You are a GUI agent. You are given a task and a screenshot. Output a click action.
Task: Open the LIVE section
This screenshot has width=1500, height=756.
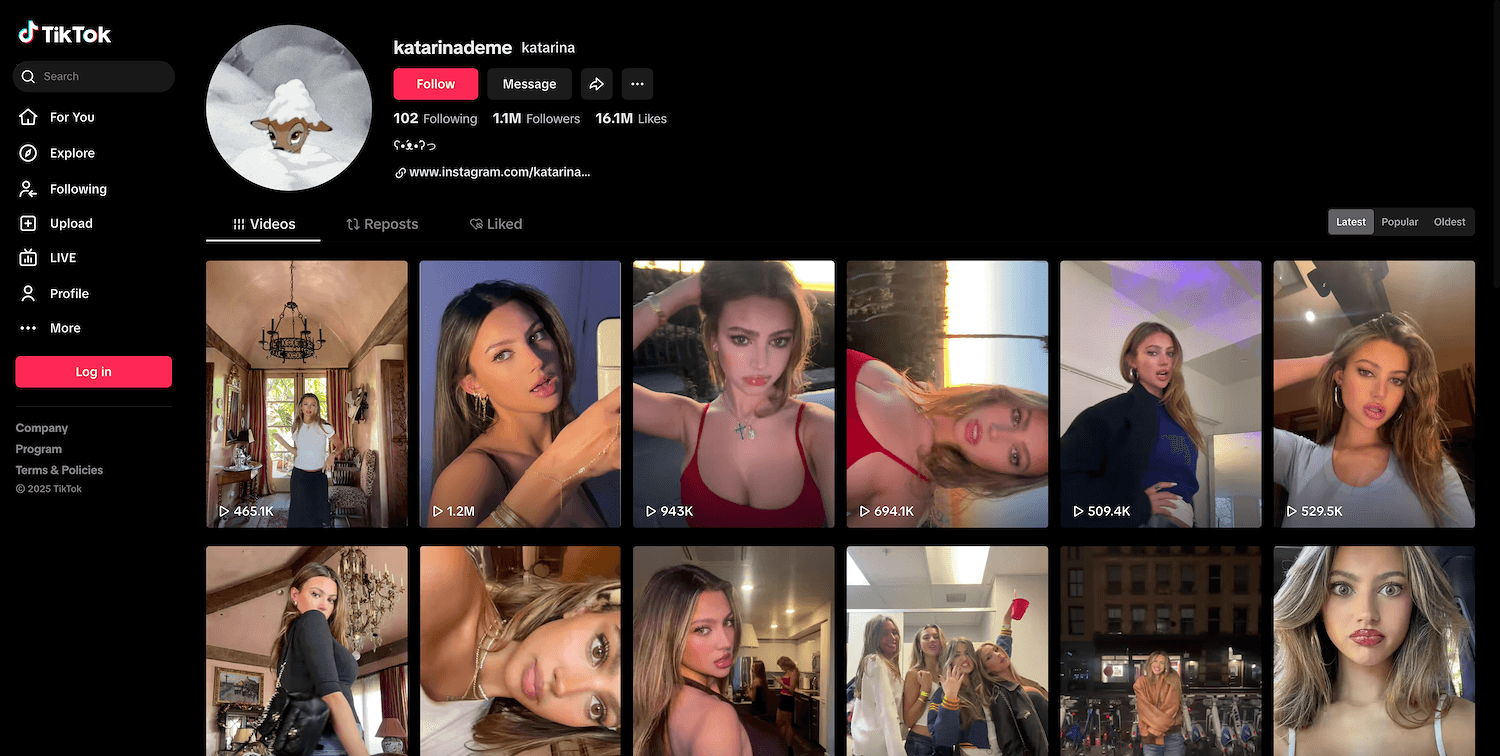coord(62,258)
